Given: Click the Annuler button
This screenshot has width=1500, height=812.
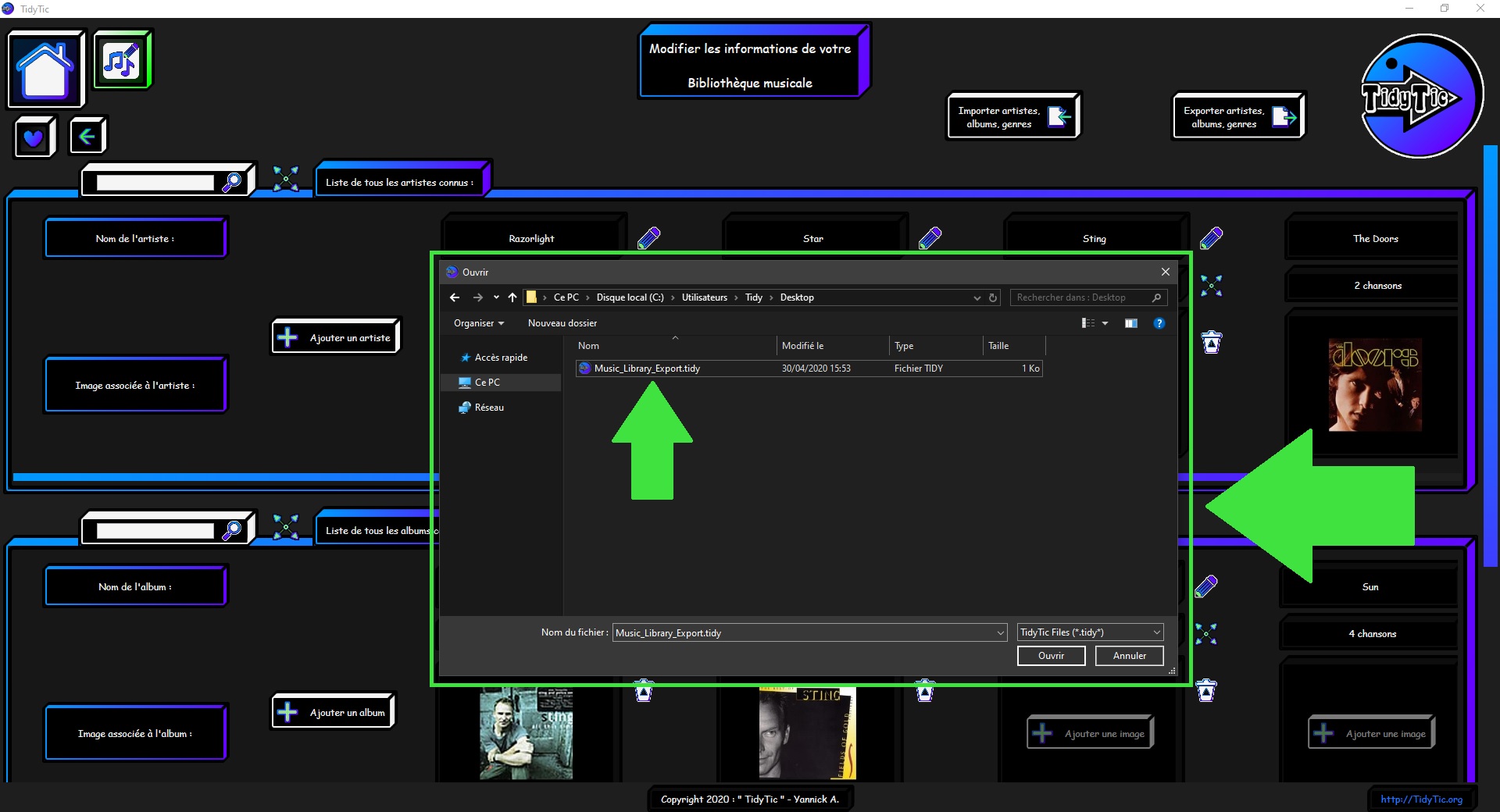Looking at the screenshot, I should tap(1129, 656).
